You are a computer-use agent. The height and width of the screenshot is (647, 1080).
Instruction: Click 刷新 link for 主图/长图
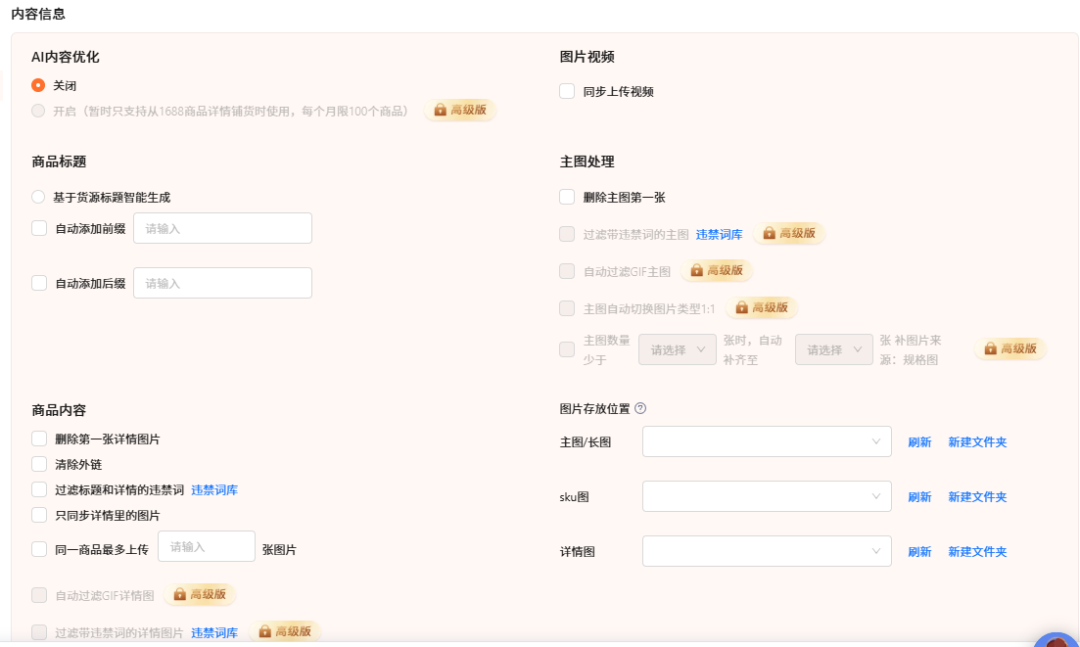(920, 442)
